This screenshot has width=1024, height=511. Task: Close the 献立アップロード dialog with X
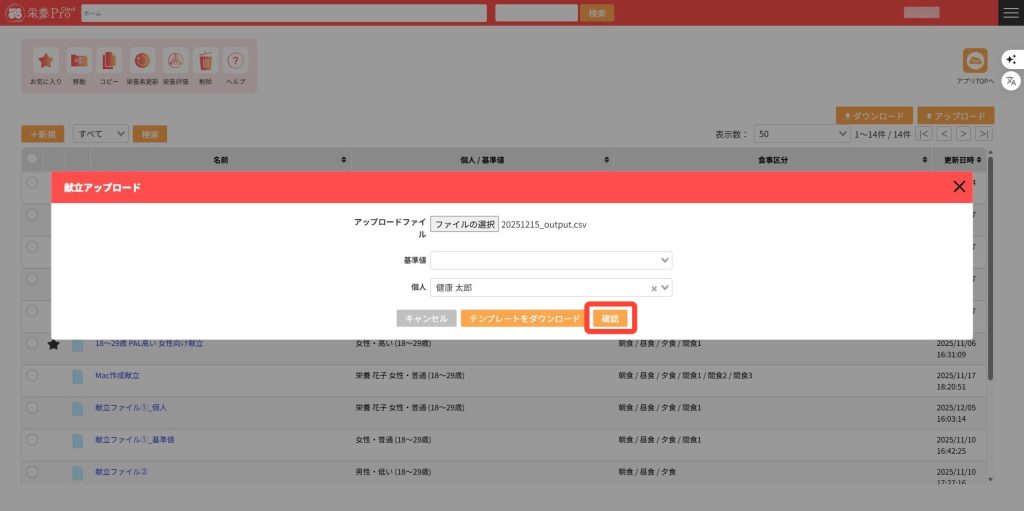pyautogui.click(x=959, y=186)
